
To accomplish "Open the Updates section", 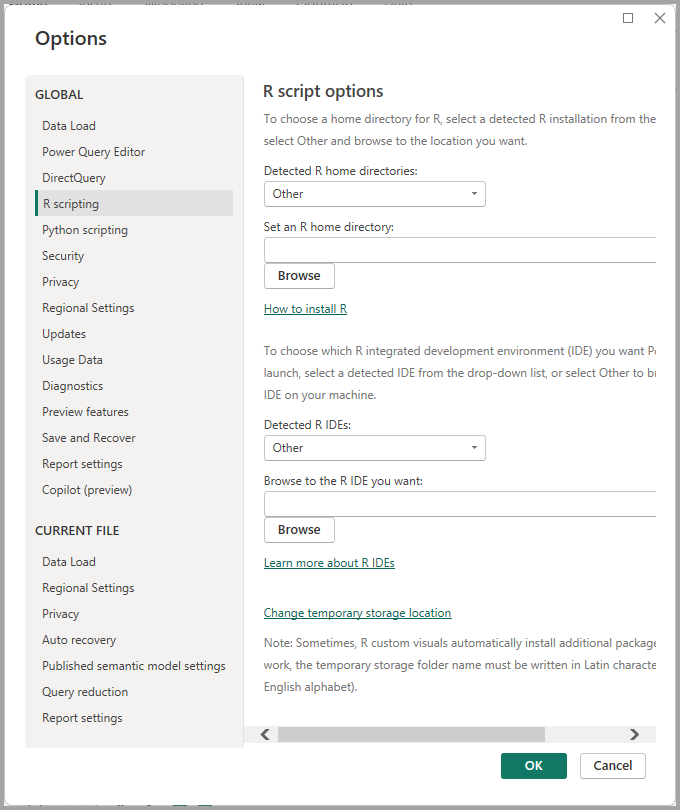I will tap(64, 334).
